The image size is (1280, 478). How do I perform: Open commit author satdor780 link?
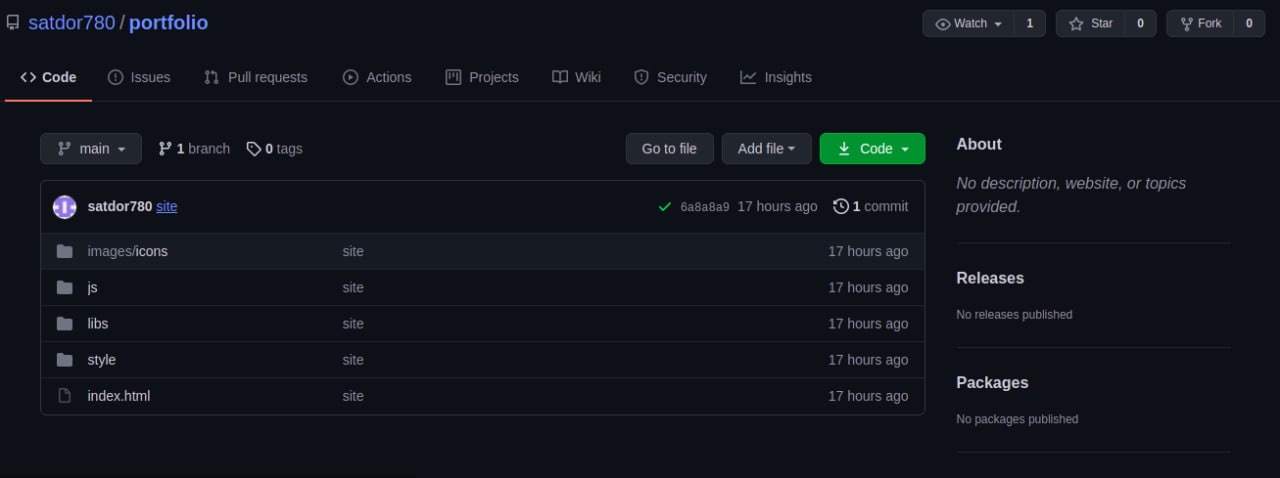120,206
